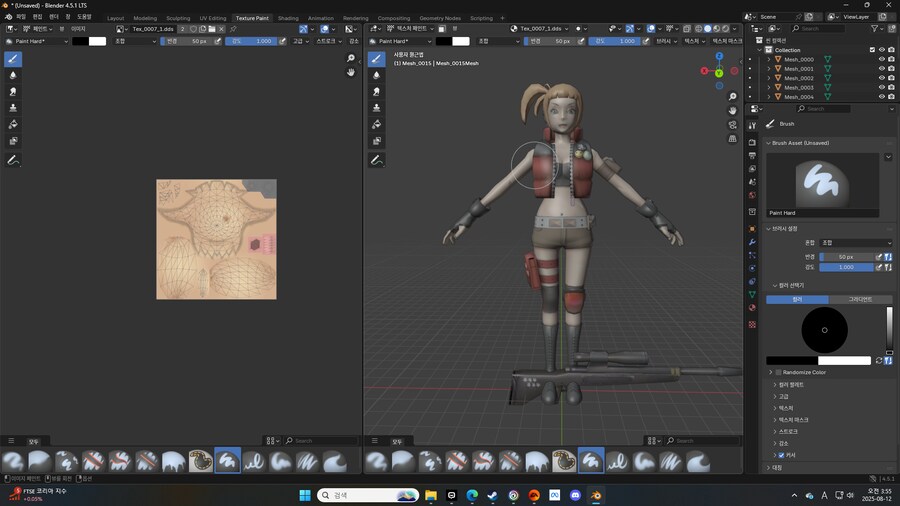Open the Texture properties tab
This screenshot has height=506, width=900.
point(752,325)
